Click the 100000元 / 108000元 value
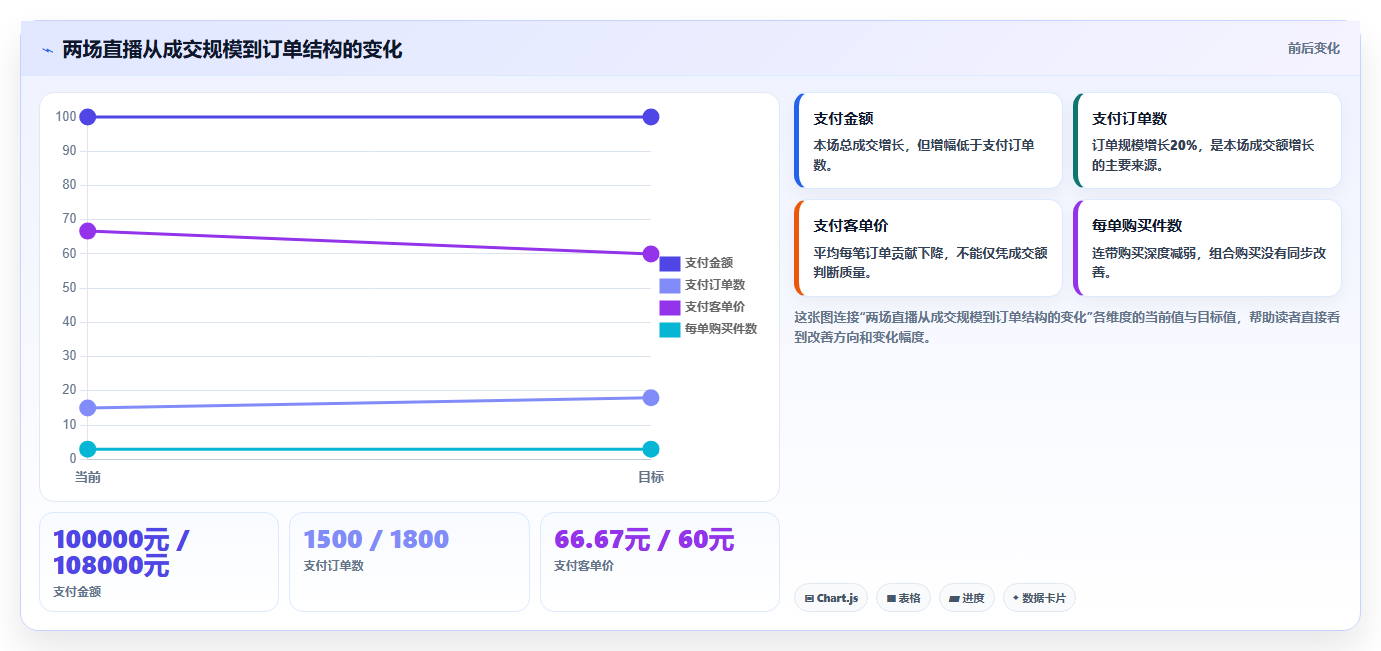The width and height of the screenshot is (1381, 651). tap(121, 553)
